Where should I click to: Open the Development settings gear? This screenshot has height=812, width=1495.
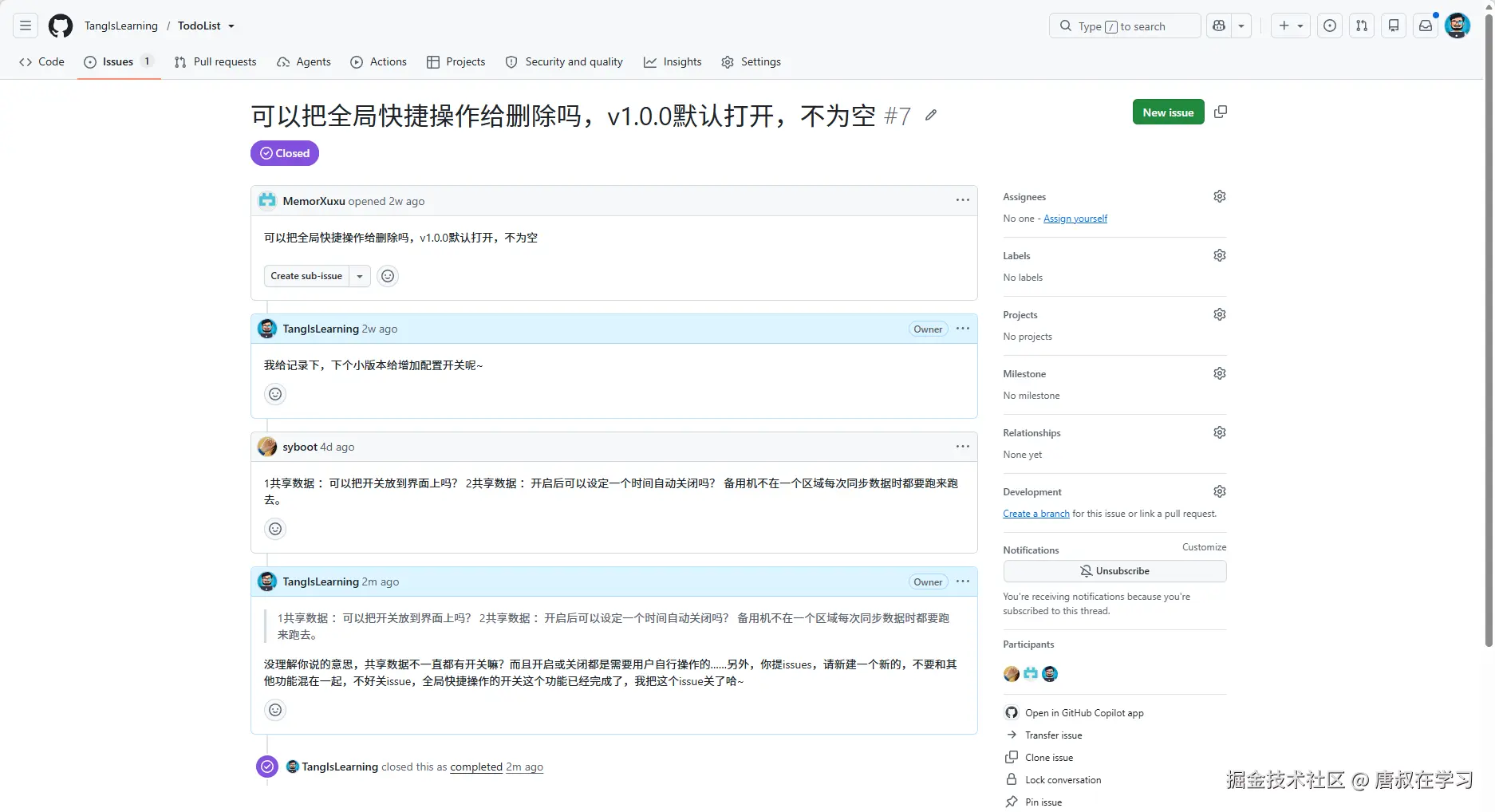pyautogui.click(x=1220, y=491)
